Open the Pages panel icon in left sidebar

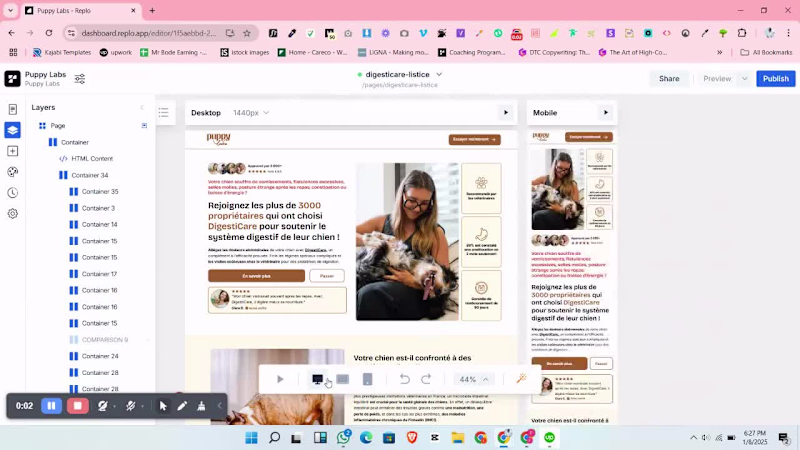tap(13, 109)
